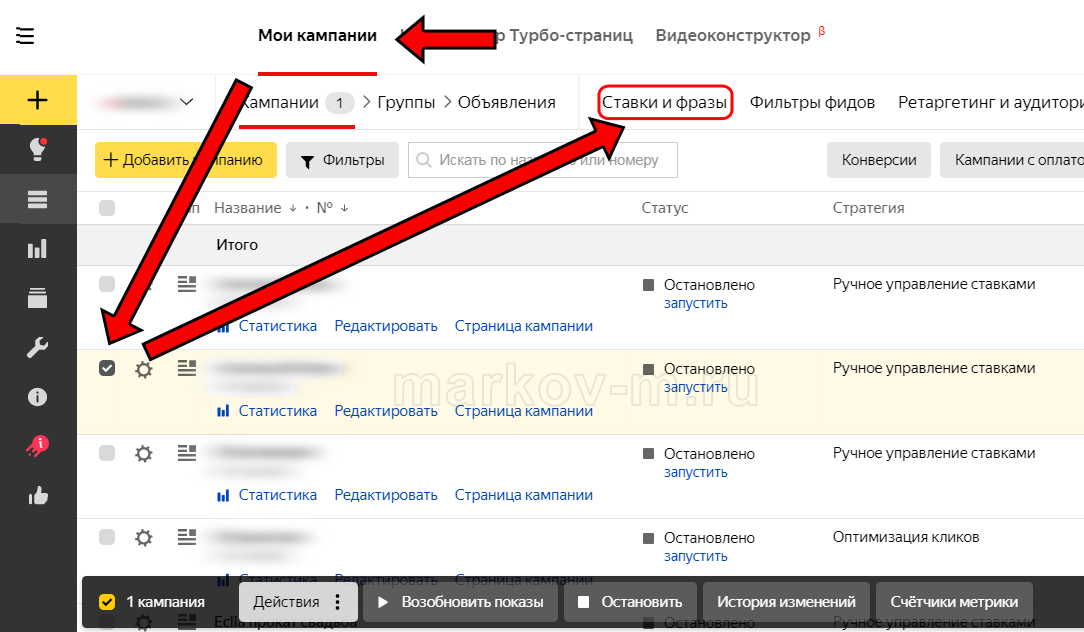Switch to Ставки и фразы tab
This screenshot has height=632, width=1084.
tap(665, 102)
